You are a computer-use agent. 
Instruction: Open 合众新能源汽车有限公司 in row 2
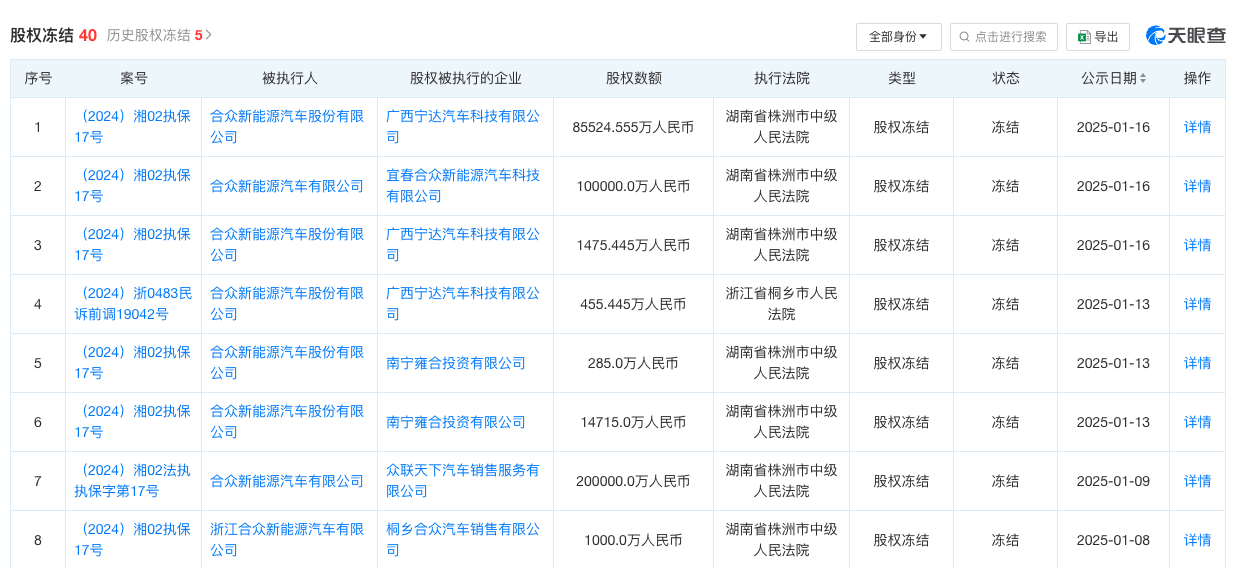[287, 186]
